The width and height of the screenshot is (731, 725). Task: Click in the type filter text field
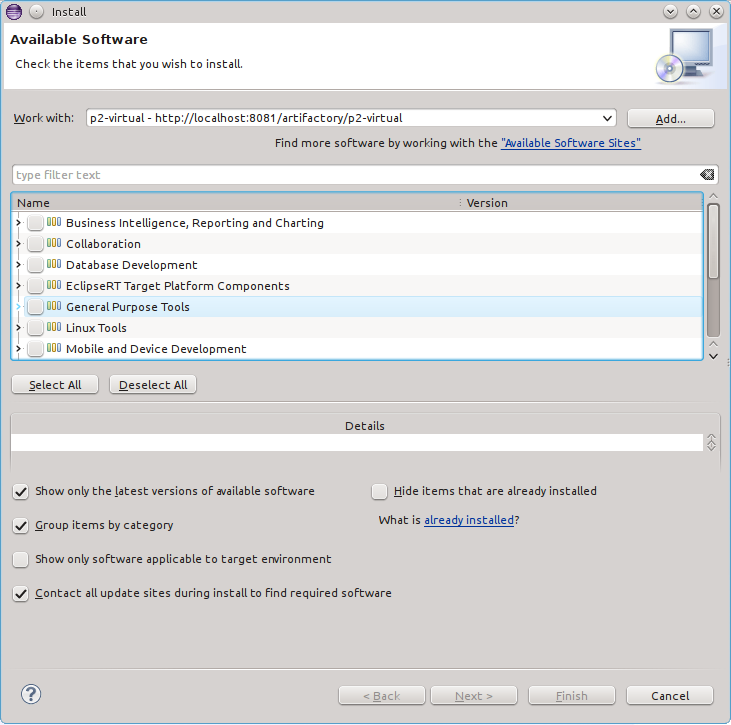(x=357, y=175)
